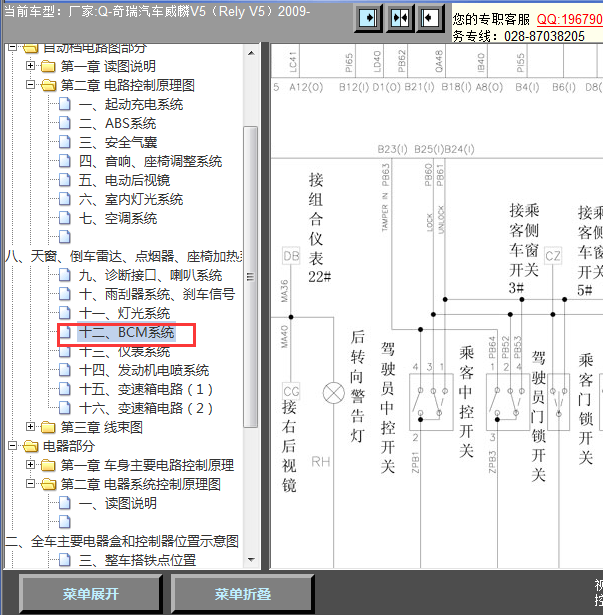Open 二、ABS系统 page
This screenshot has width=603, height=615.
coord(117,123)
